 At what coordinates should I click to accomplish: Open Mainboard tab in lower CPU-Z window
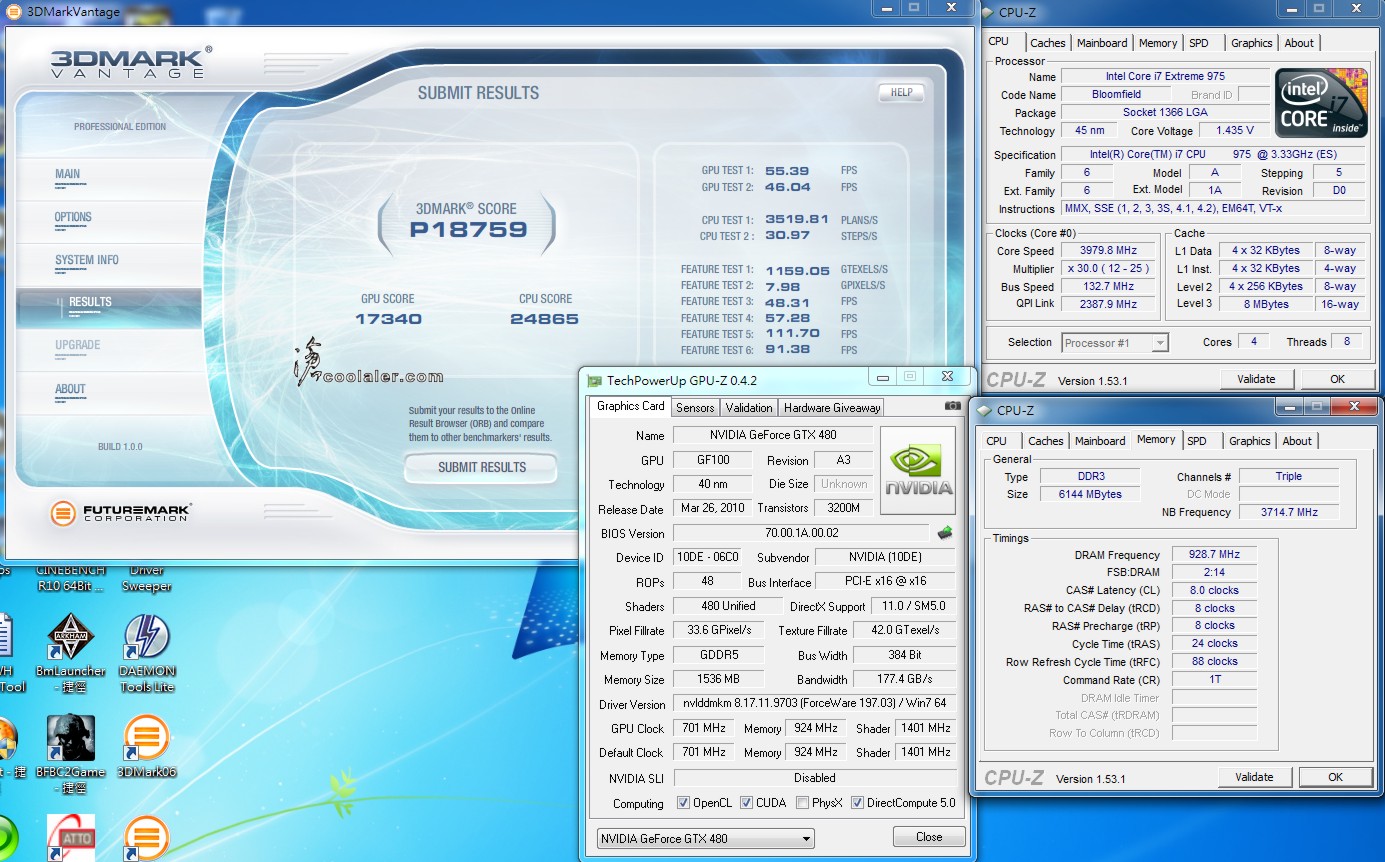coord(1100,441)
